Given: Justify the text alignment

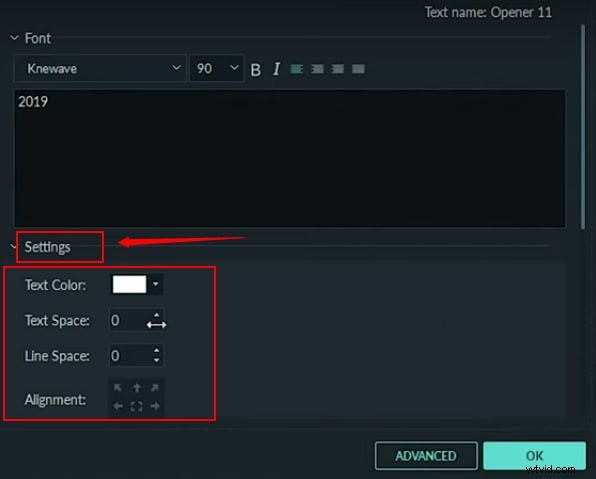Looking at the screenshot, I should click(358, 69).
